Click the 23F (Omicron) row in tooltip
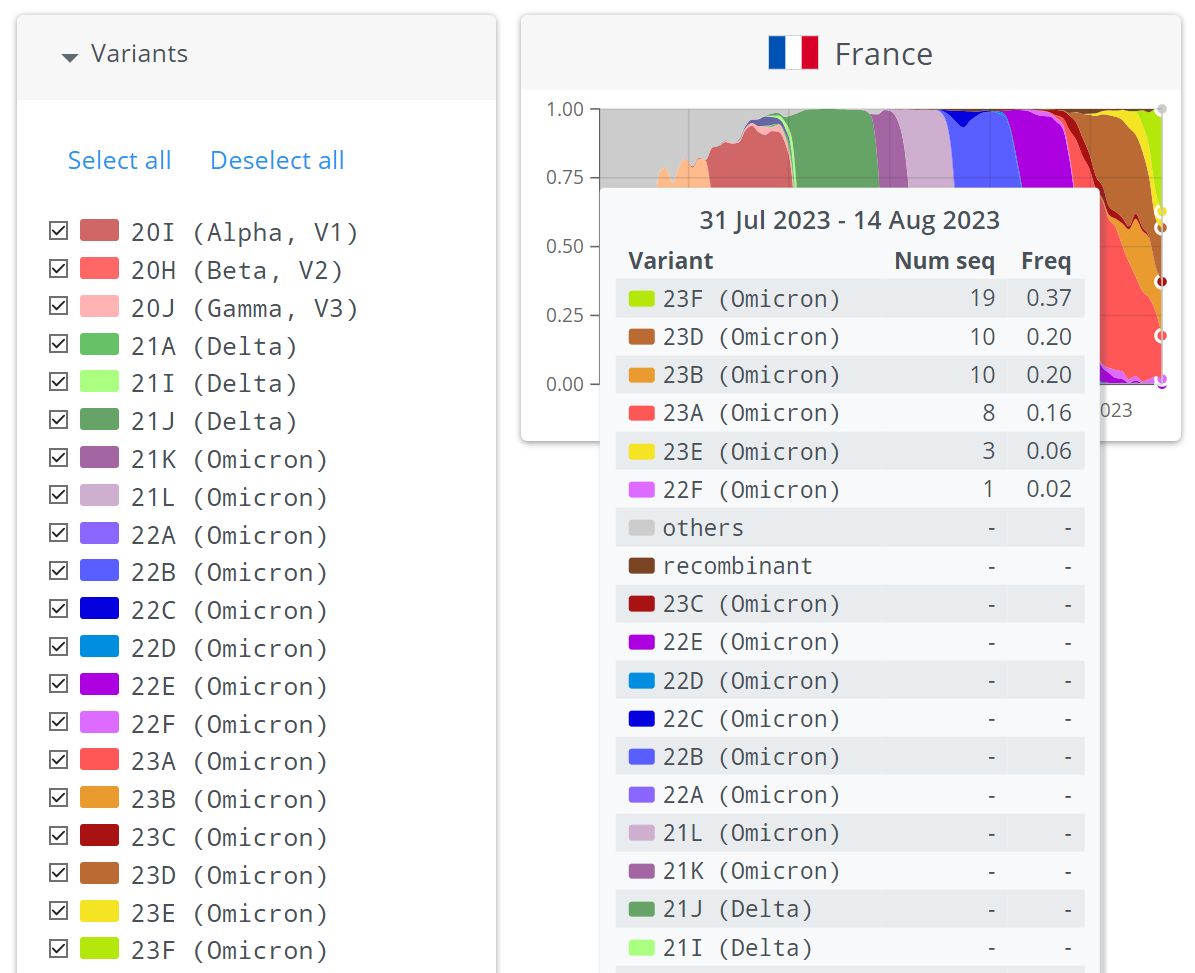Viewport: 1195px width, 973px height. [x=850, y=298]
